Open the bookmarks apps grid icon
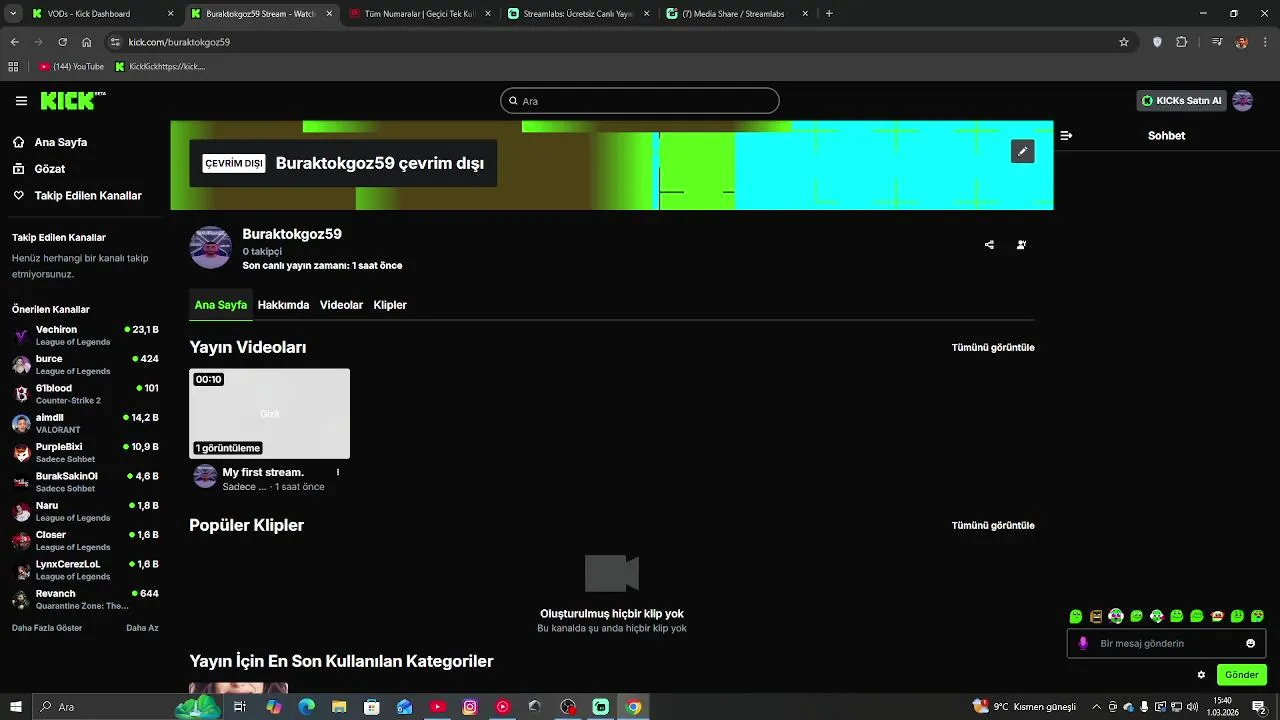 click(x=13, y=67)
